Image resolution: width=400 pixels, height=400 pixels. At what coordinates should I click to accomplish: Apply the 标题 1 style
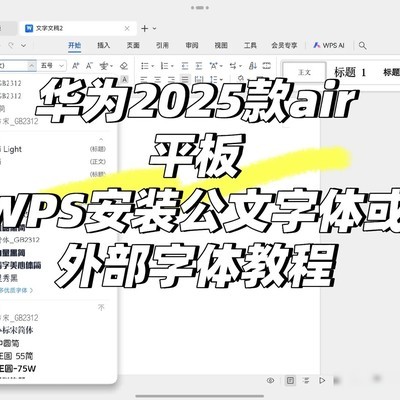point(350,72)
